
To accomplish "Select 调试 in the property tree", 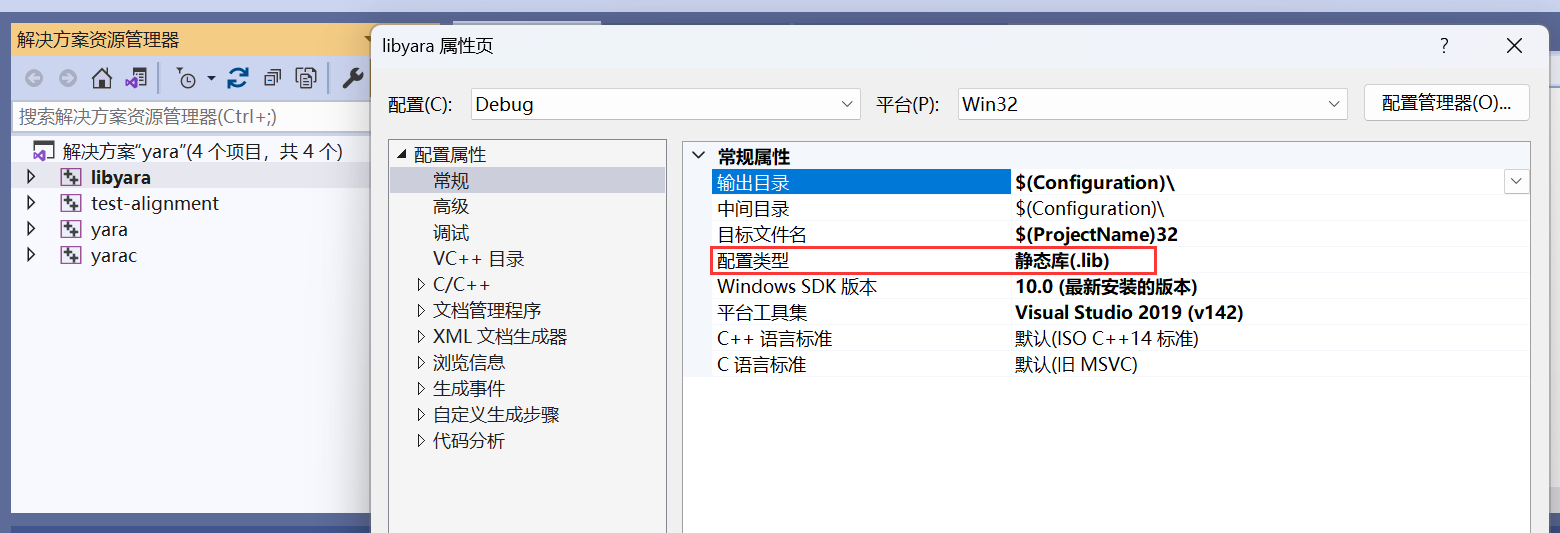I will (451, 233).
